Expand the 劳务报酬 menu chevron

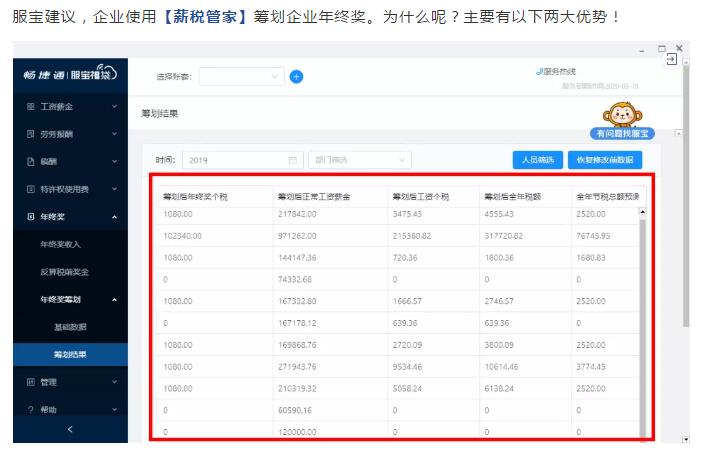click(x=115, y=134)
